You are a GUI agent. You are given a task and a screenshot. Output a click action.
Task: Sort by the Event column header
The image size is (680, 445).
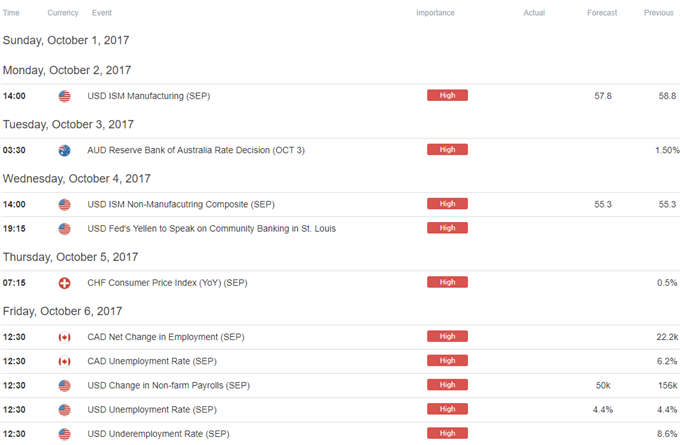tap(101, 13)
